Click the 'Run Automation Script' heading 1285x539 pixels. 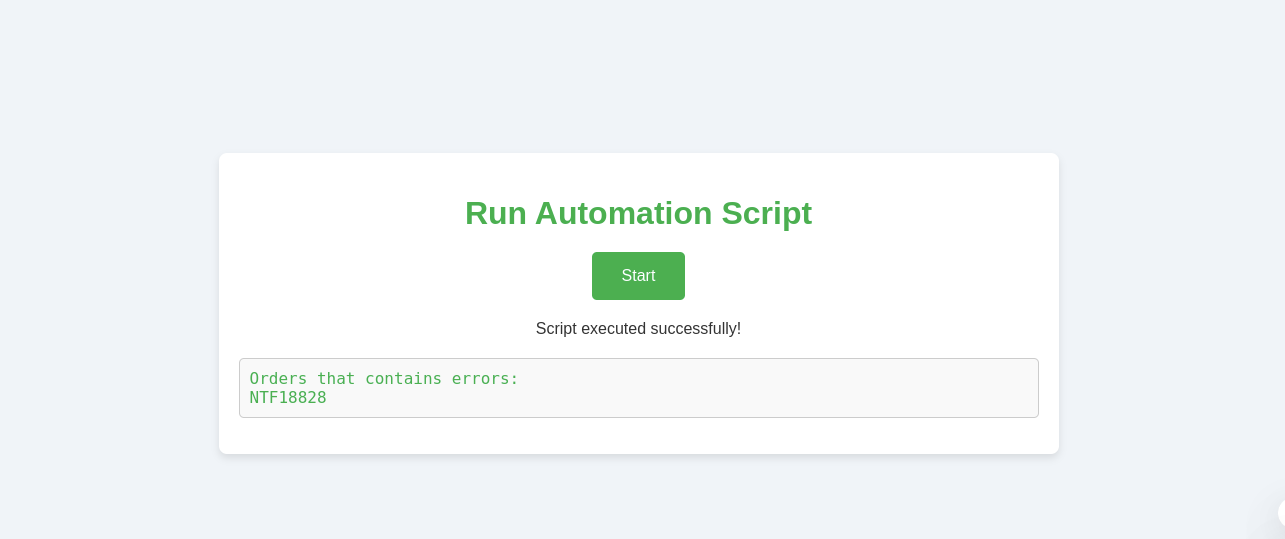tap(638, 213)
